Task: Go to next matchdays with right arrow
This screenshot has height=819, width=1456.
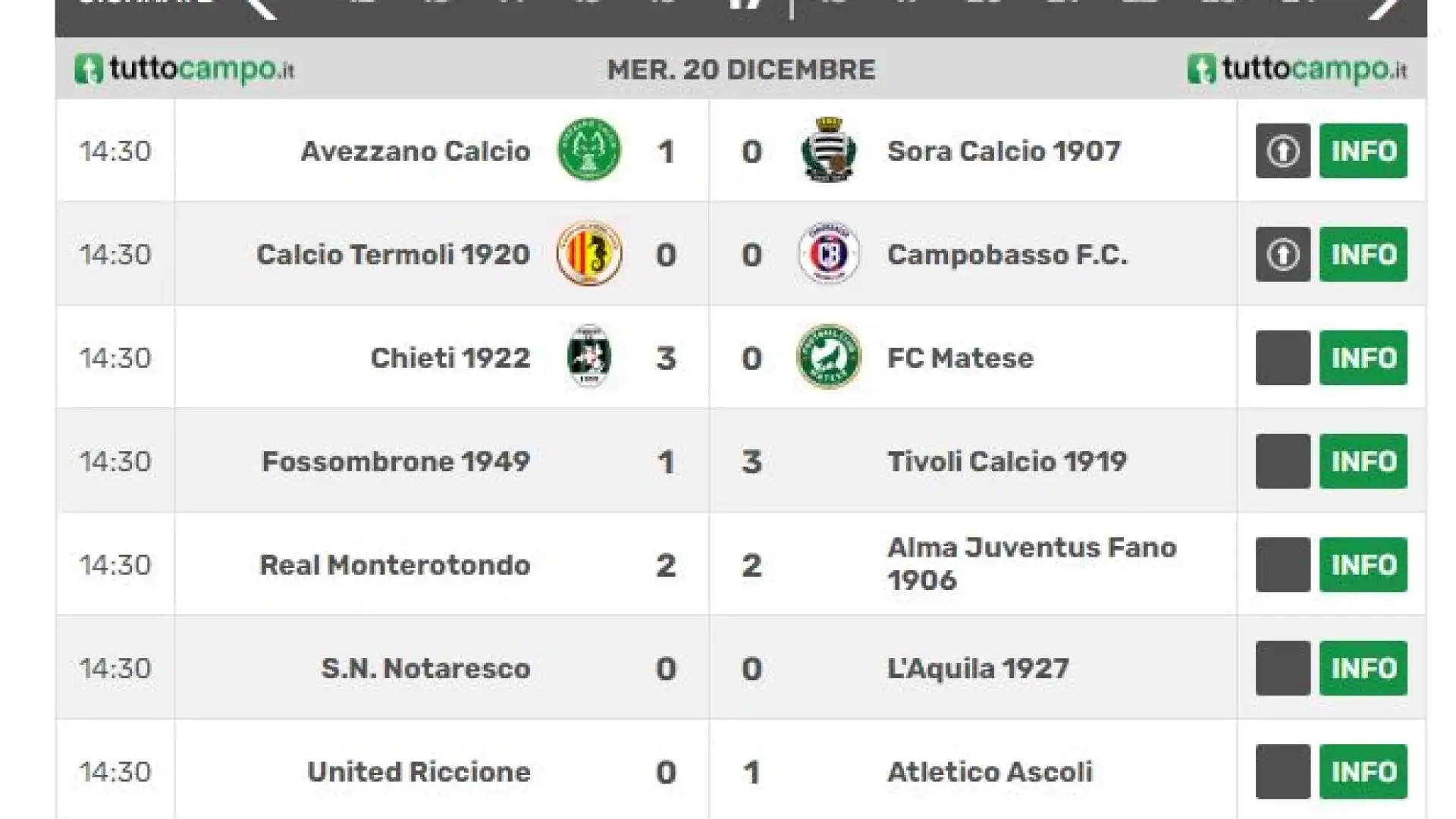Action: (x=1385, y=6)
